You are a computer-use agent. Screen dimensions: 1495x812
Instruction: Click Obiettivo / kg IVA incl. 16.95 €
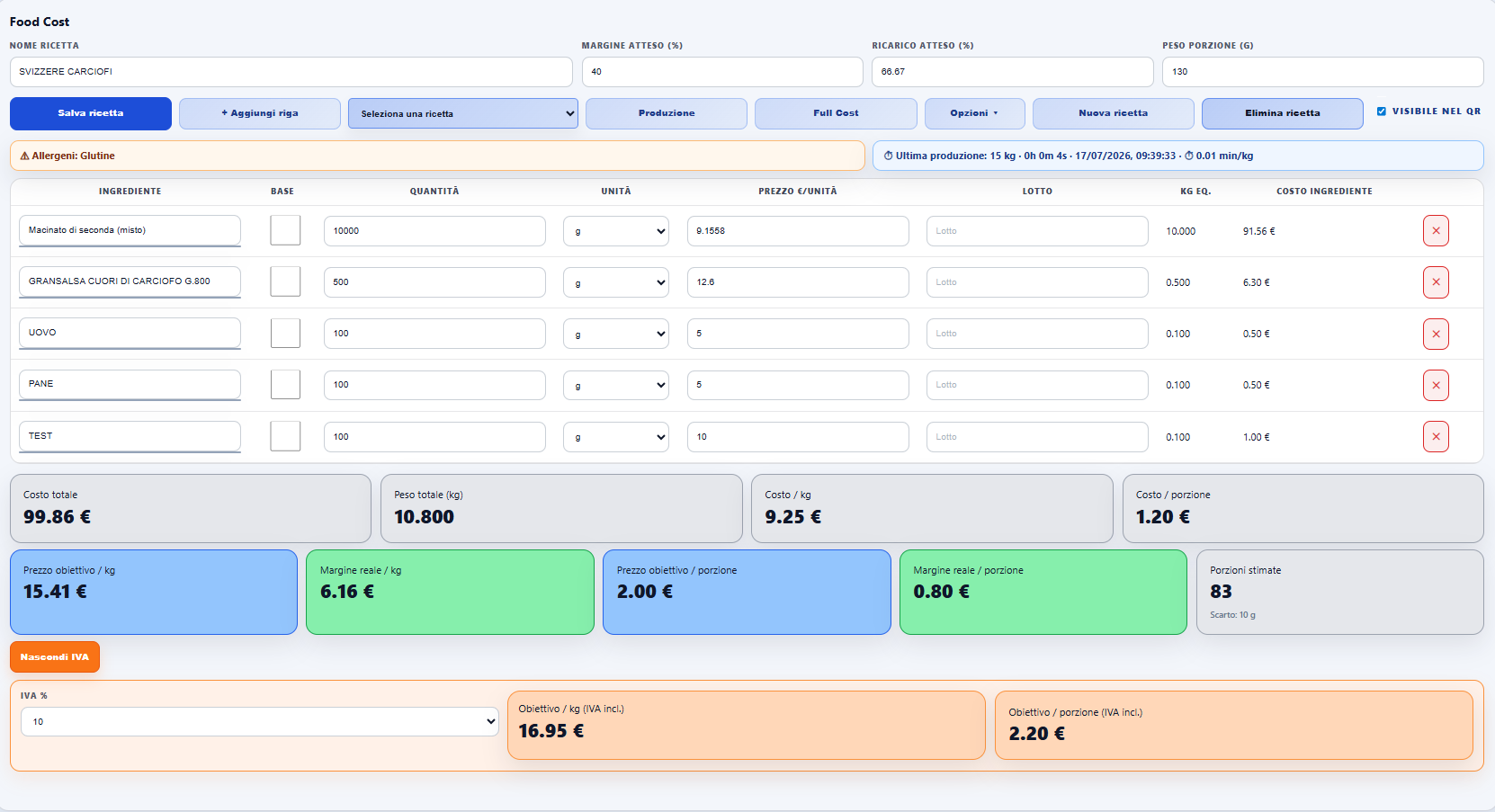point(747,725)
